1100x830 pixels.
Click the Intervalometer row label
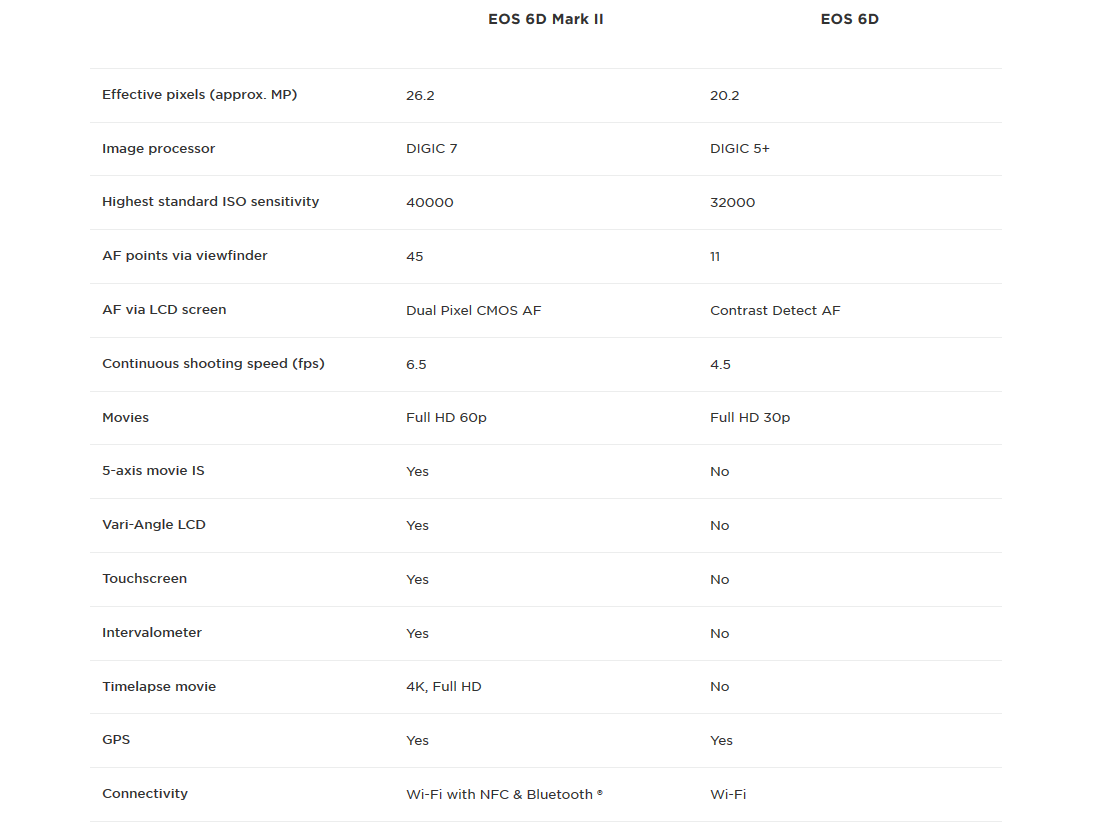pos(152,633)
